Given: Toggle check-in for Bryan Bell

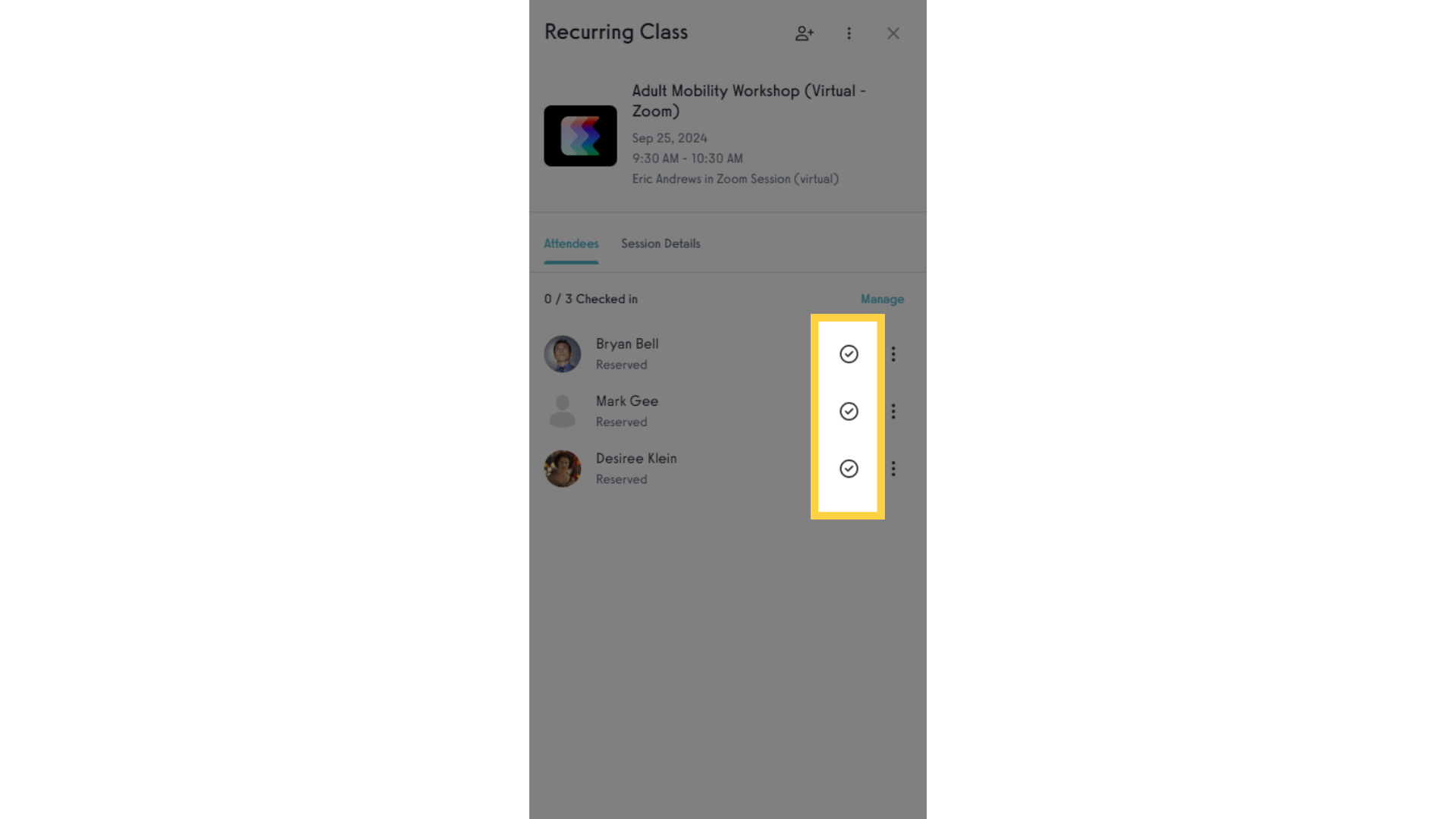Looking at the screenshot, I should (848, 353).
